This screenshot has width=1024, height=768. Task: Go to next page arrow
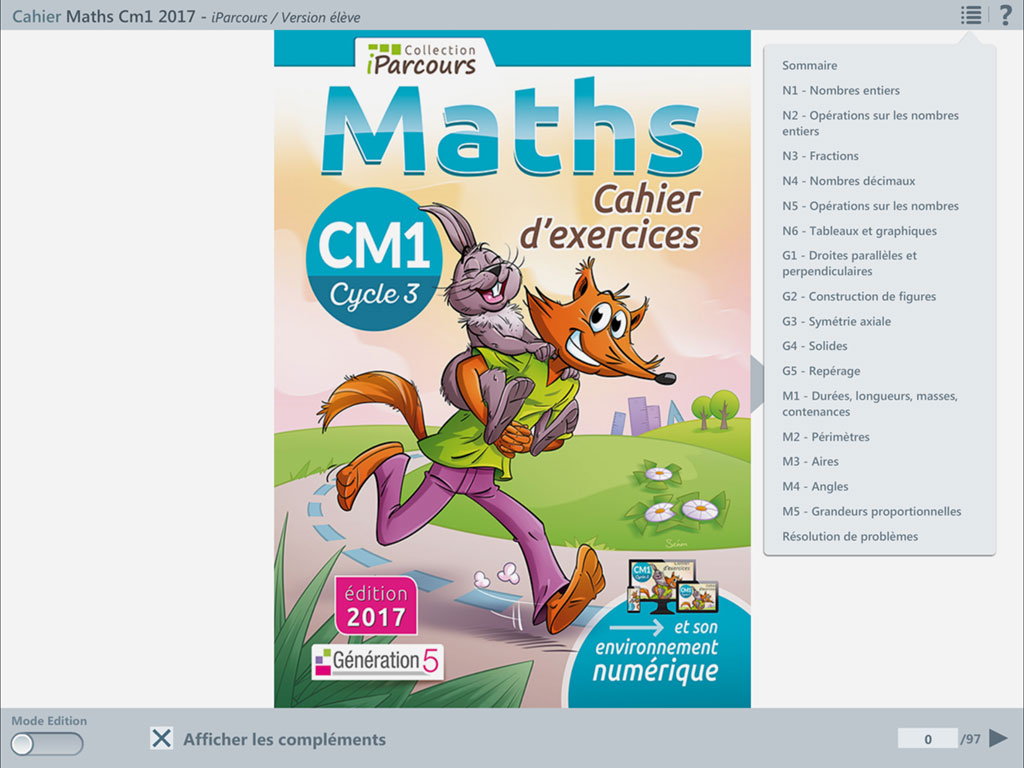click(x=999, y=738)
